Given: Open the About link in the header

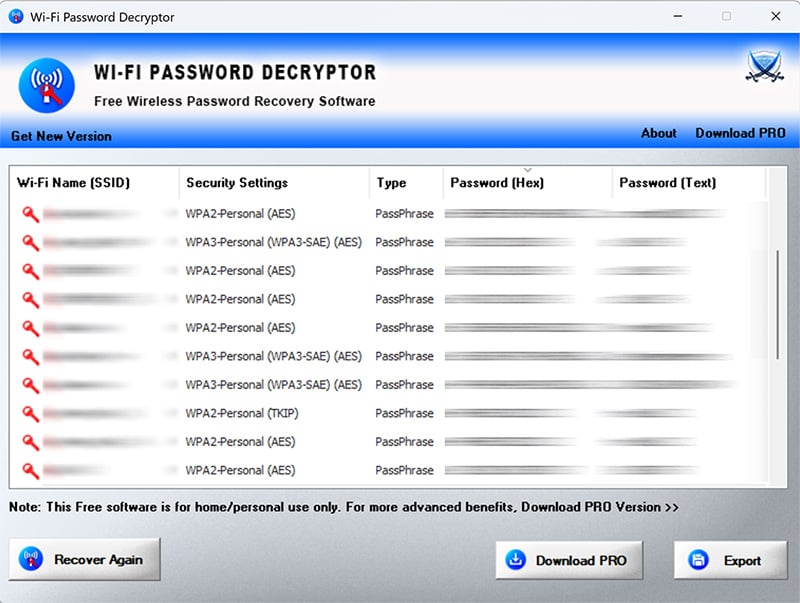Looking at the screenshot, I should tap(658, 133).
